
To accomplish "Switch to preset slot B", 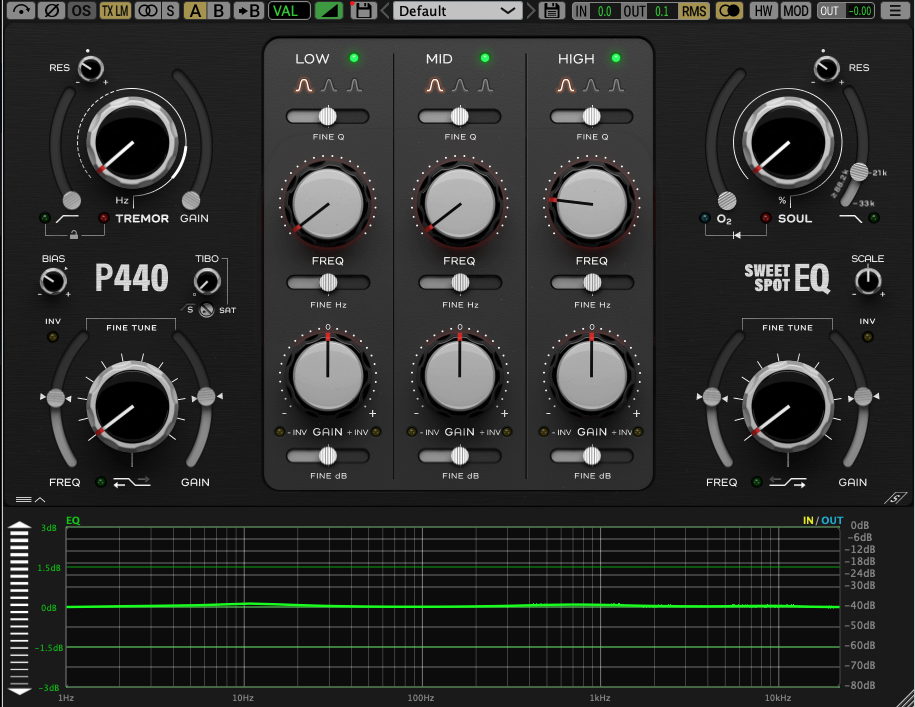I will (216, 10).
